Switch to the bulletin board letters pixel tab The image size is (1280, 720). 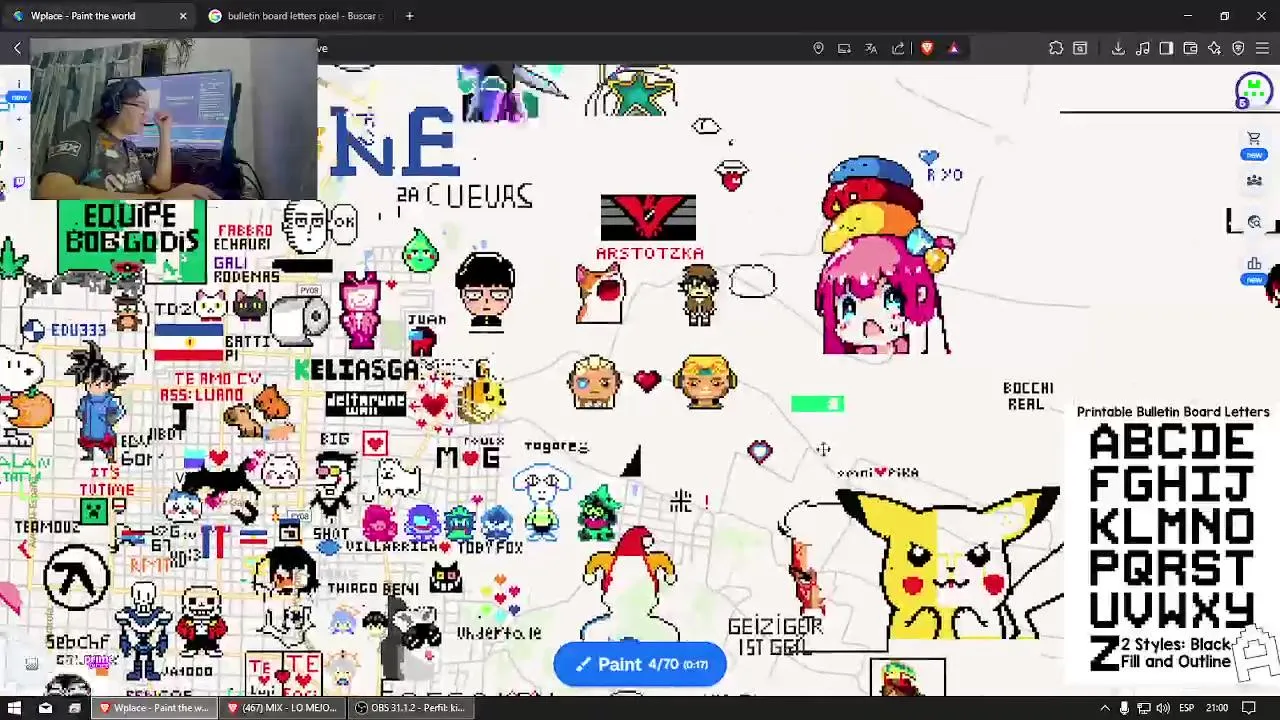click(296, 16)
